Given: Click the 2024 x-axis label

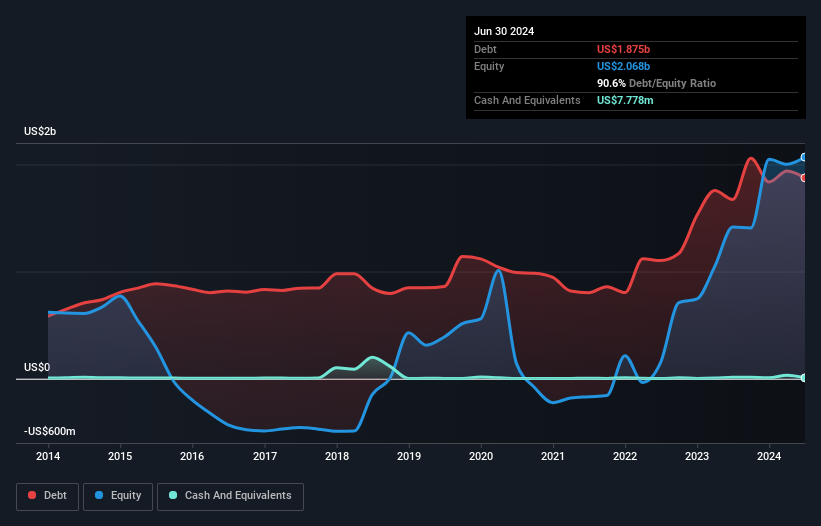Looking at the screenshot, I should [769, 456].
